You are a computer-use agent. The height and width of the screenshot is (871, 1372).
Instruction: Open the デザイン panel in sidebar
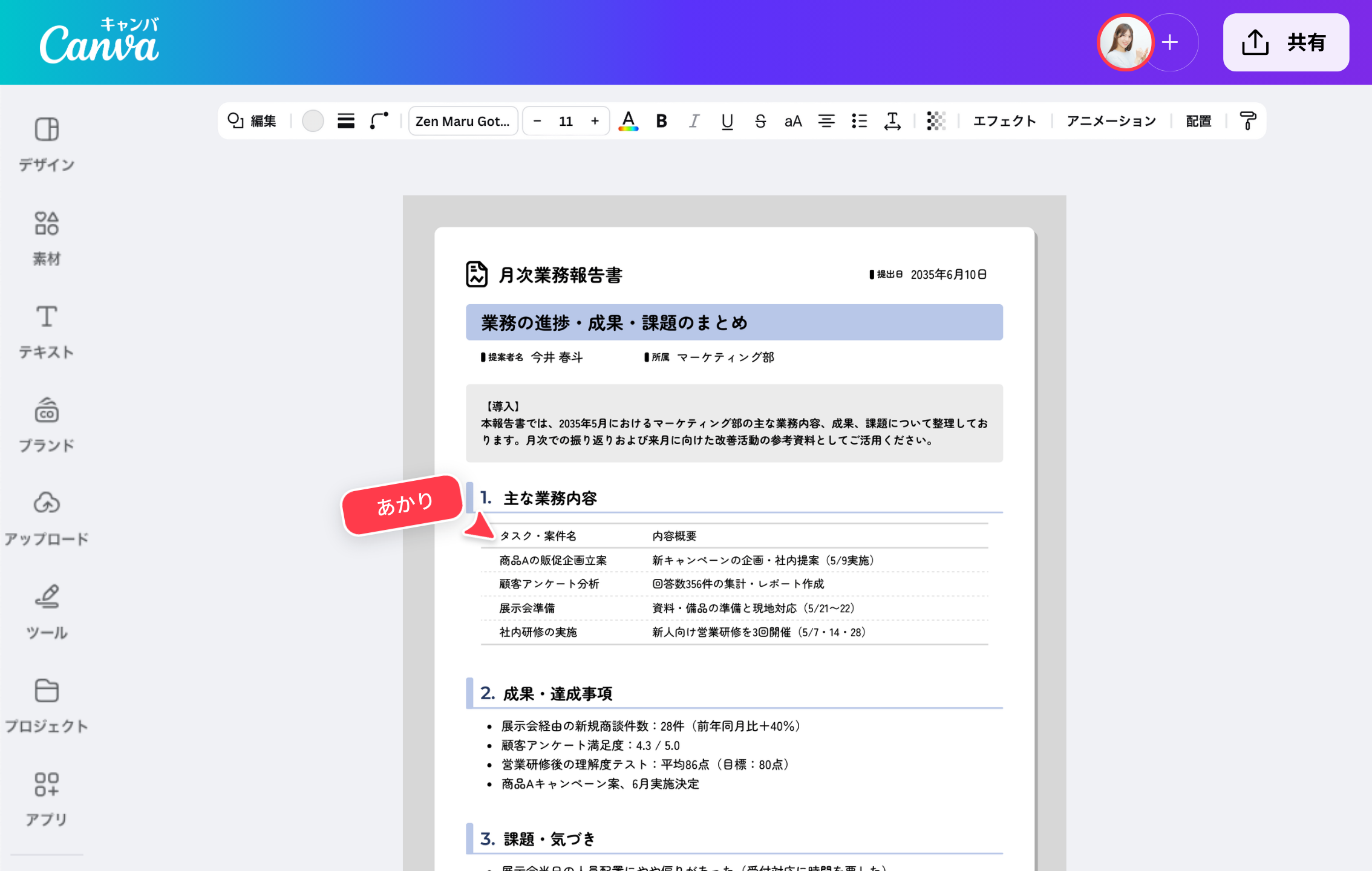pyautogui.click(x=47, y=145)
